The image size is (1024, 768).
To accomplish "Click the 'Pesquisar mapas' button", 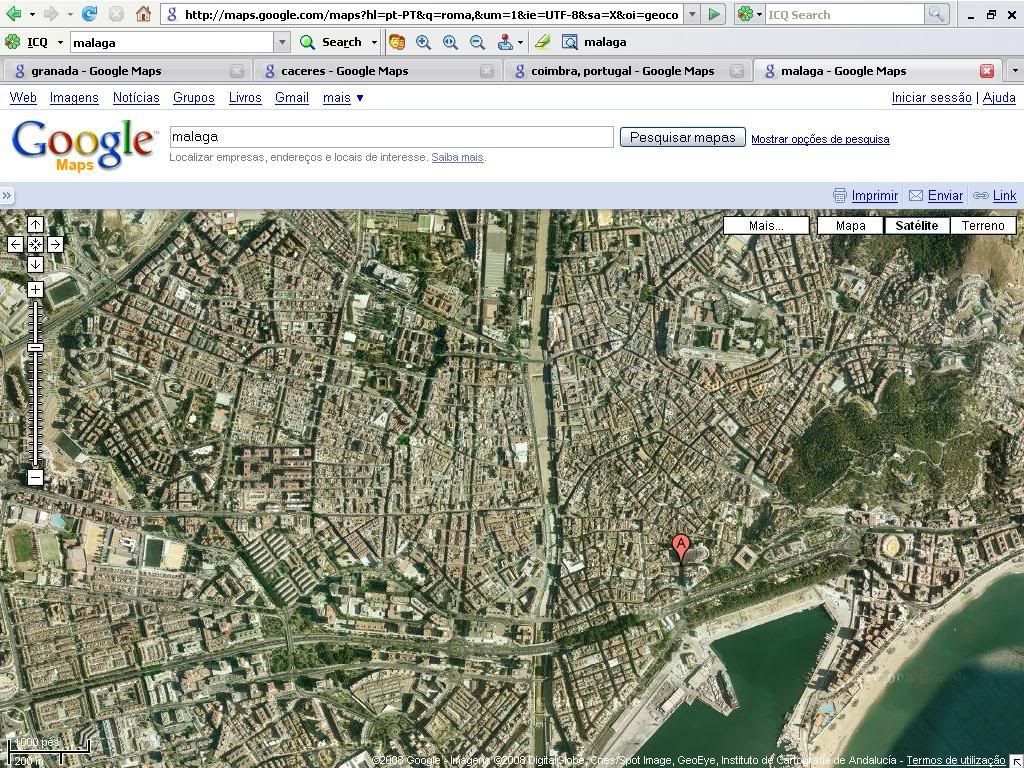I will [x=682, y=137].
